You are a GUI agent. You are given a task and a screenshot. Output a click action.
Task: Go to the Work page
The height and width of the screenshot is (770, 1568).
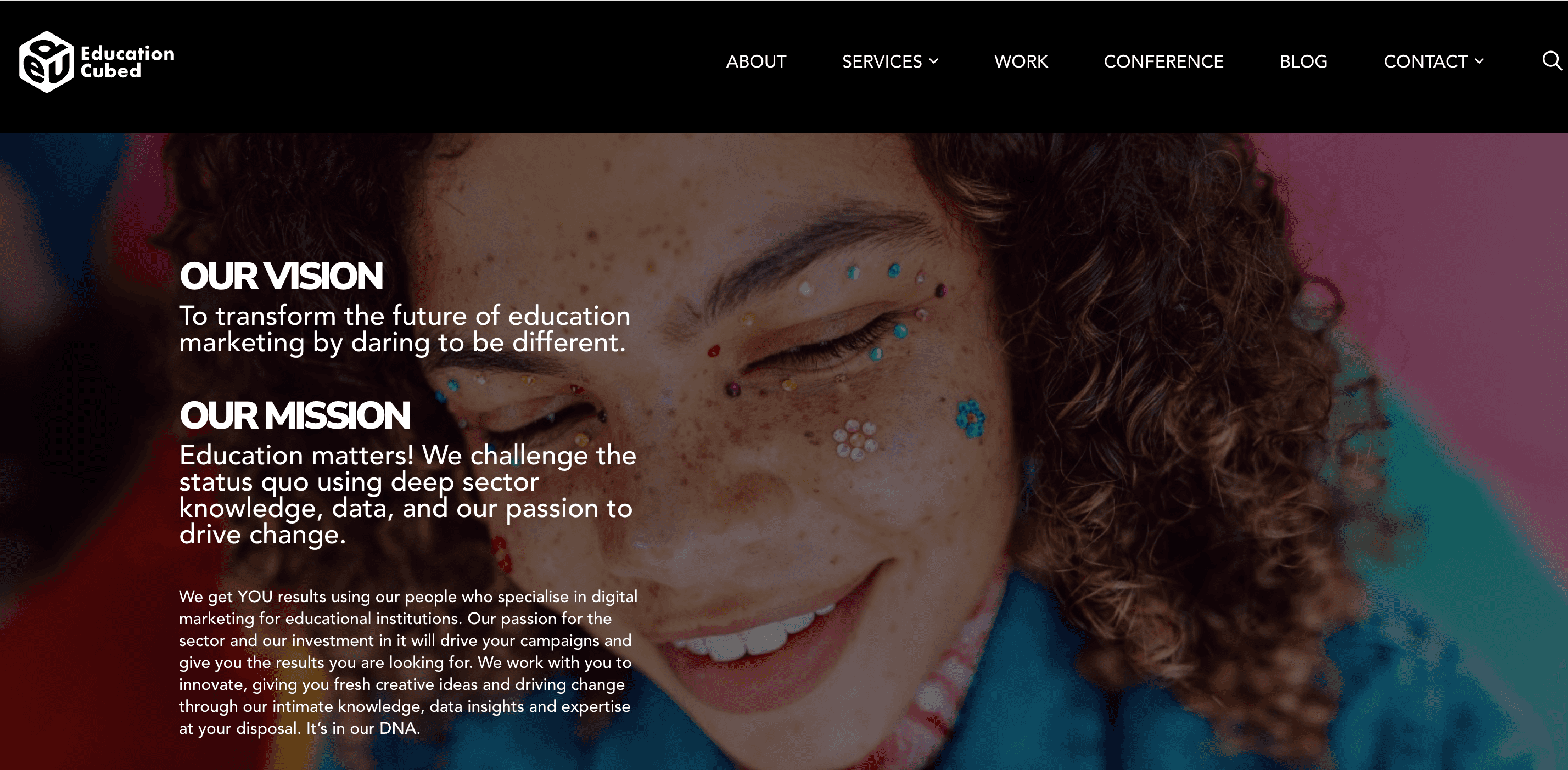(x=1021, y=61)
